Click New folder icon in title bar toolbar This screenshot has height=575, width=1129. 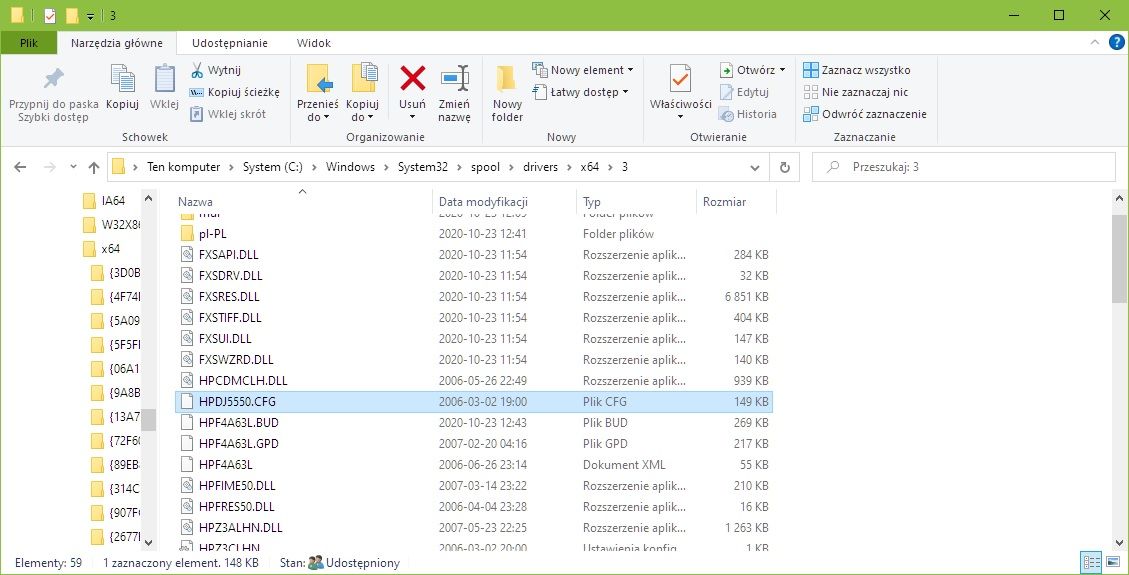tap(71, 15)
